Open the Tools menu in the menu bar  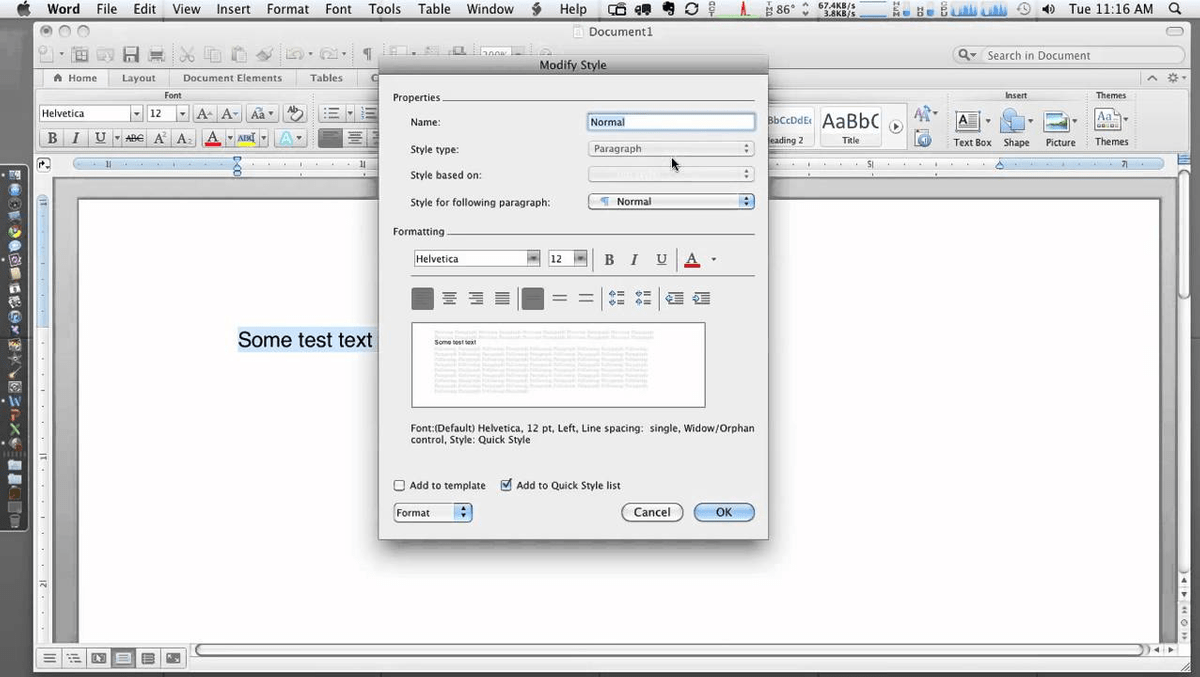(x=384, y=9)
